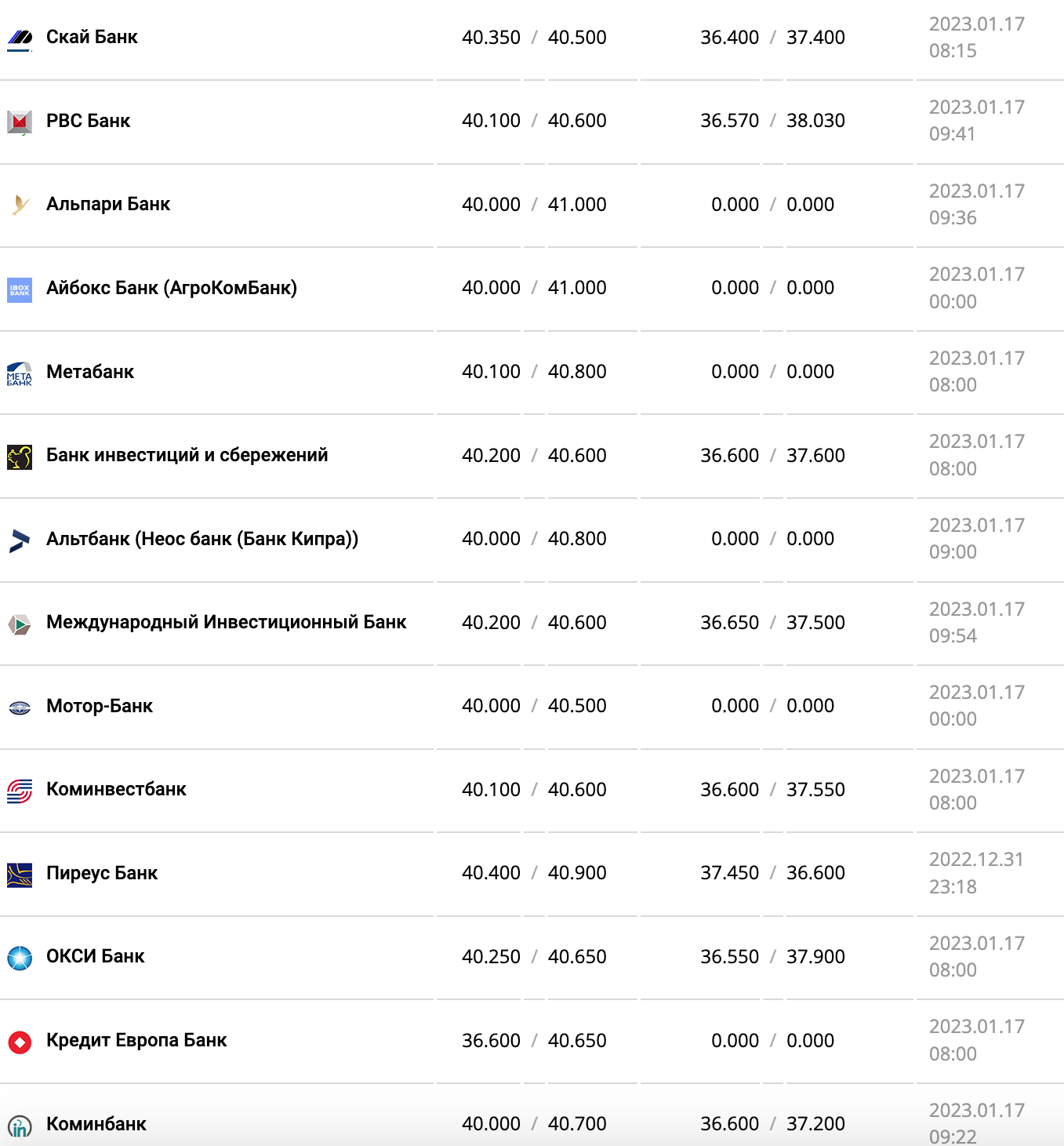Click the Мотор-Банк logo icon

coord(20,708)
